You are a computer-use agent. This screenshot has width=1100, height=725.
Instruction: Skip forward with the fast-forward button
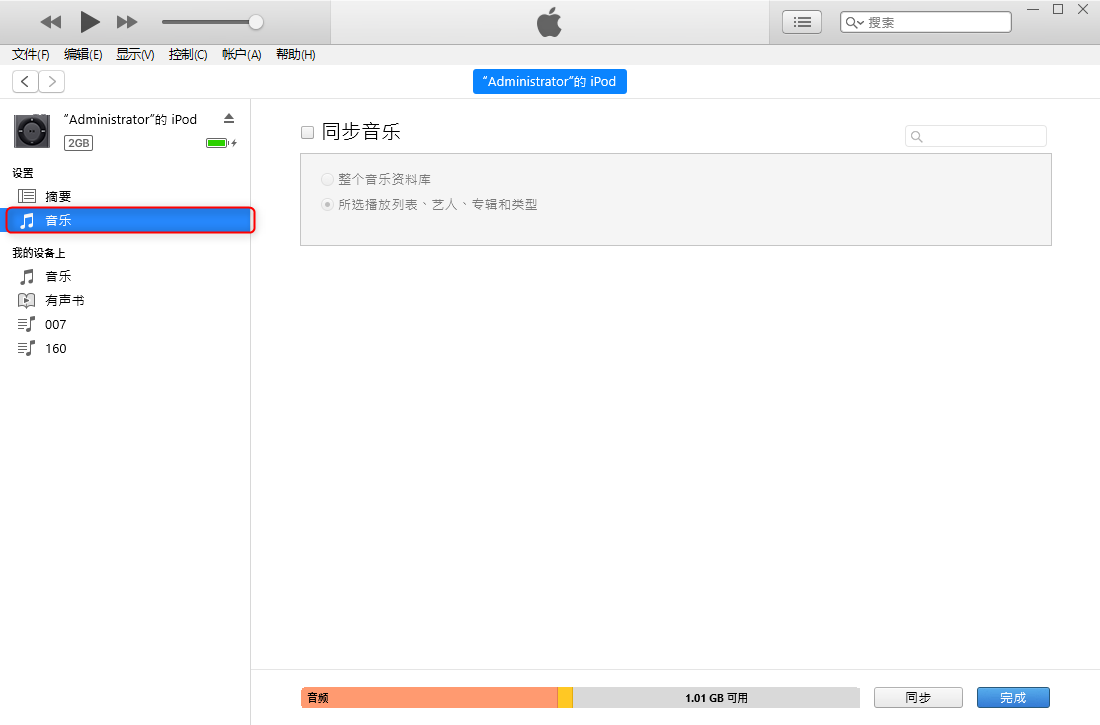pos(127,22)
